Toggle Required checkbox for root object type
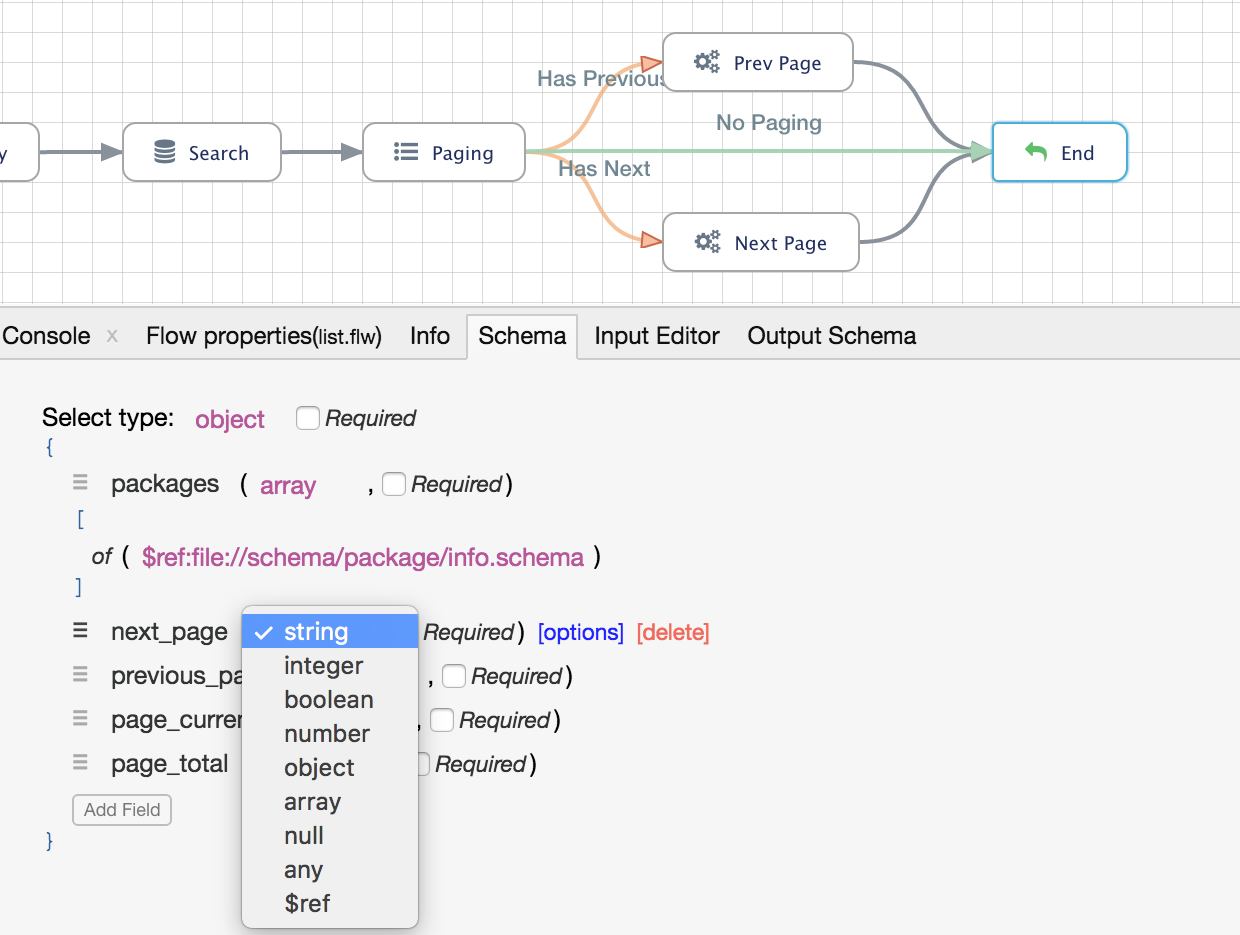This screenshot has width=1240, height=935. pyautogui.click(x=307, y=418)
